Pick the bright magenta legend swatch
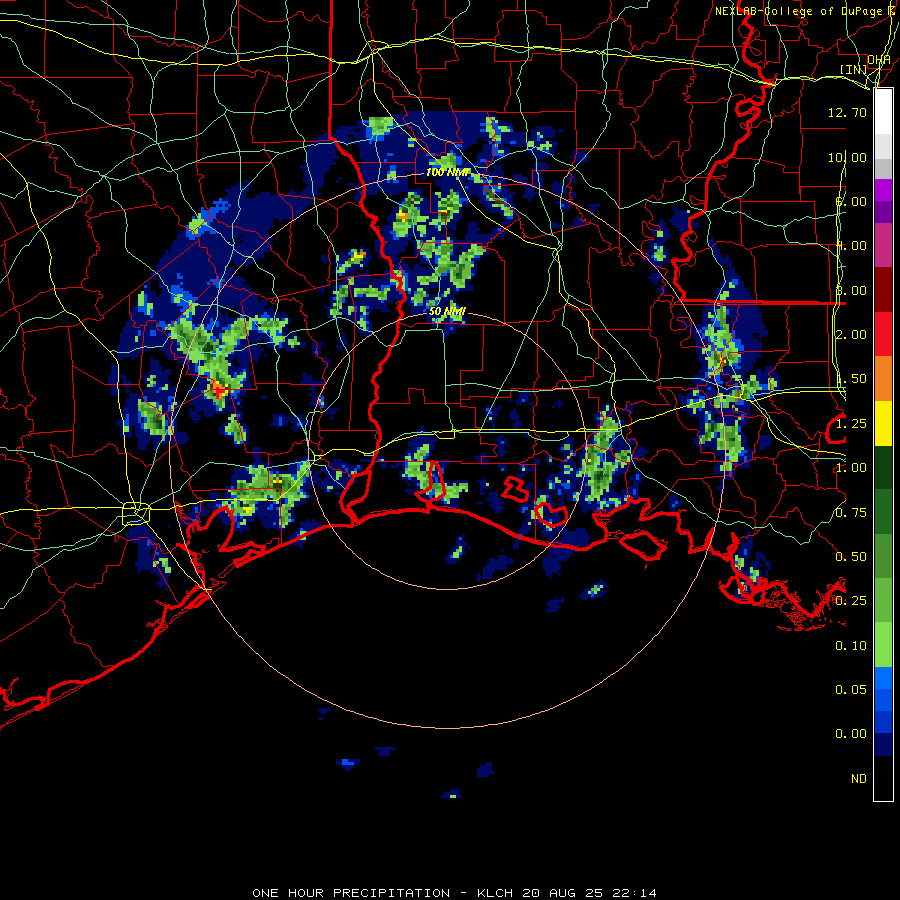 click(883, 190)
